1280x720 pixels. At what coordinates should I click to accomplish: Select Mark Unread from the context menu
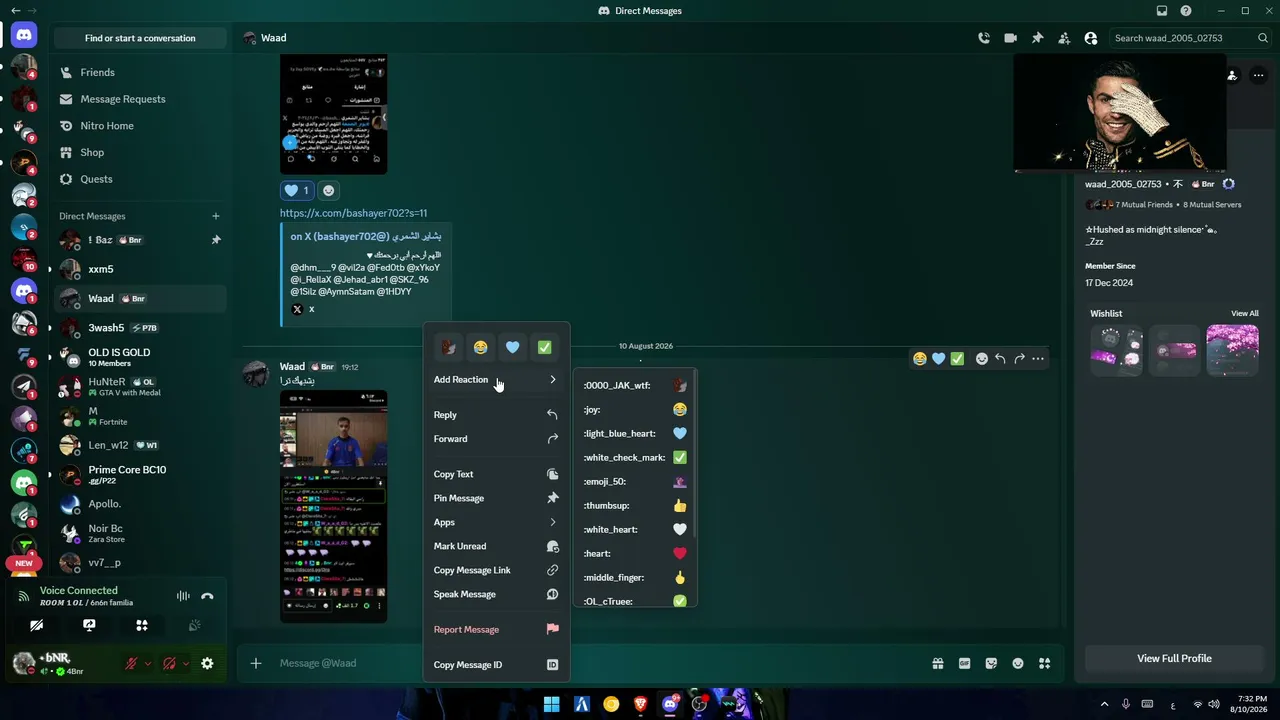(x=496, y=546)
